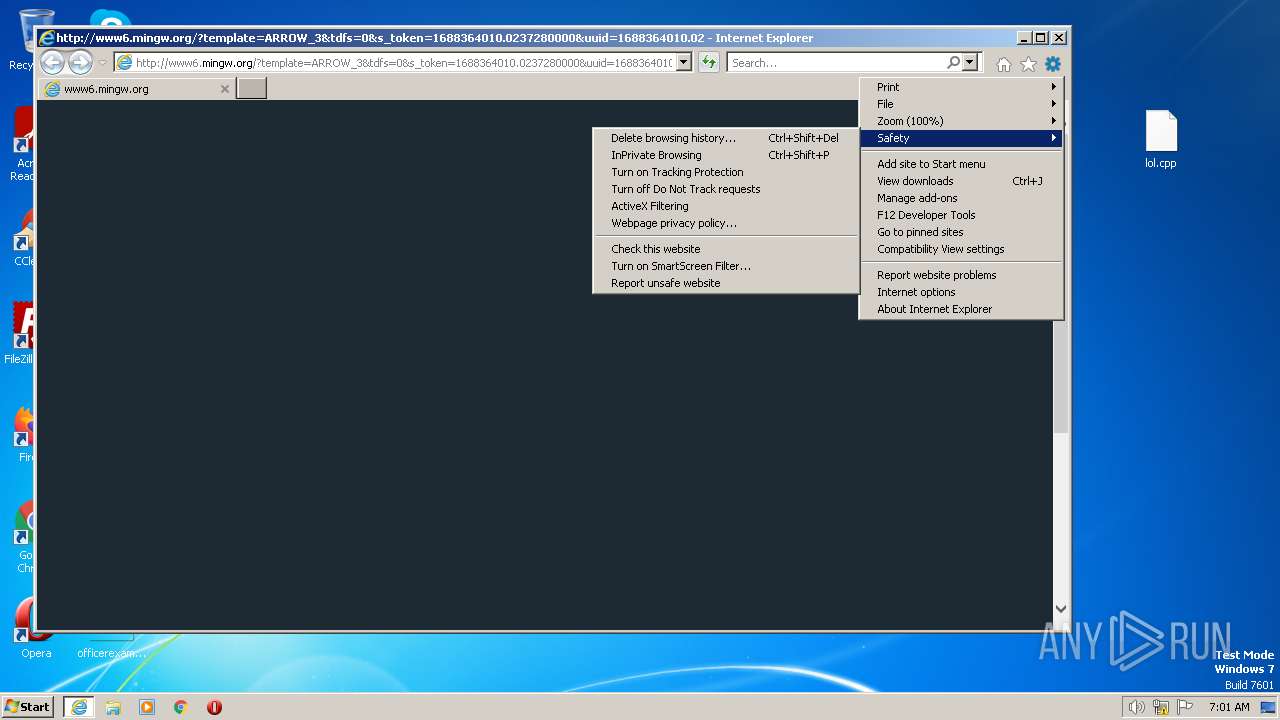Open Manage add-ons
The width and height of the screenshot is (1280, 720).
961,198
